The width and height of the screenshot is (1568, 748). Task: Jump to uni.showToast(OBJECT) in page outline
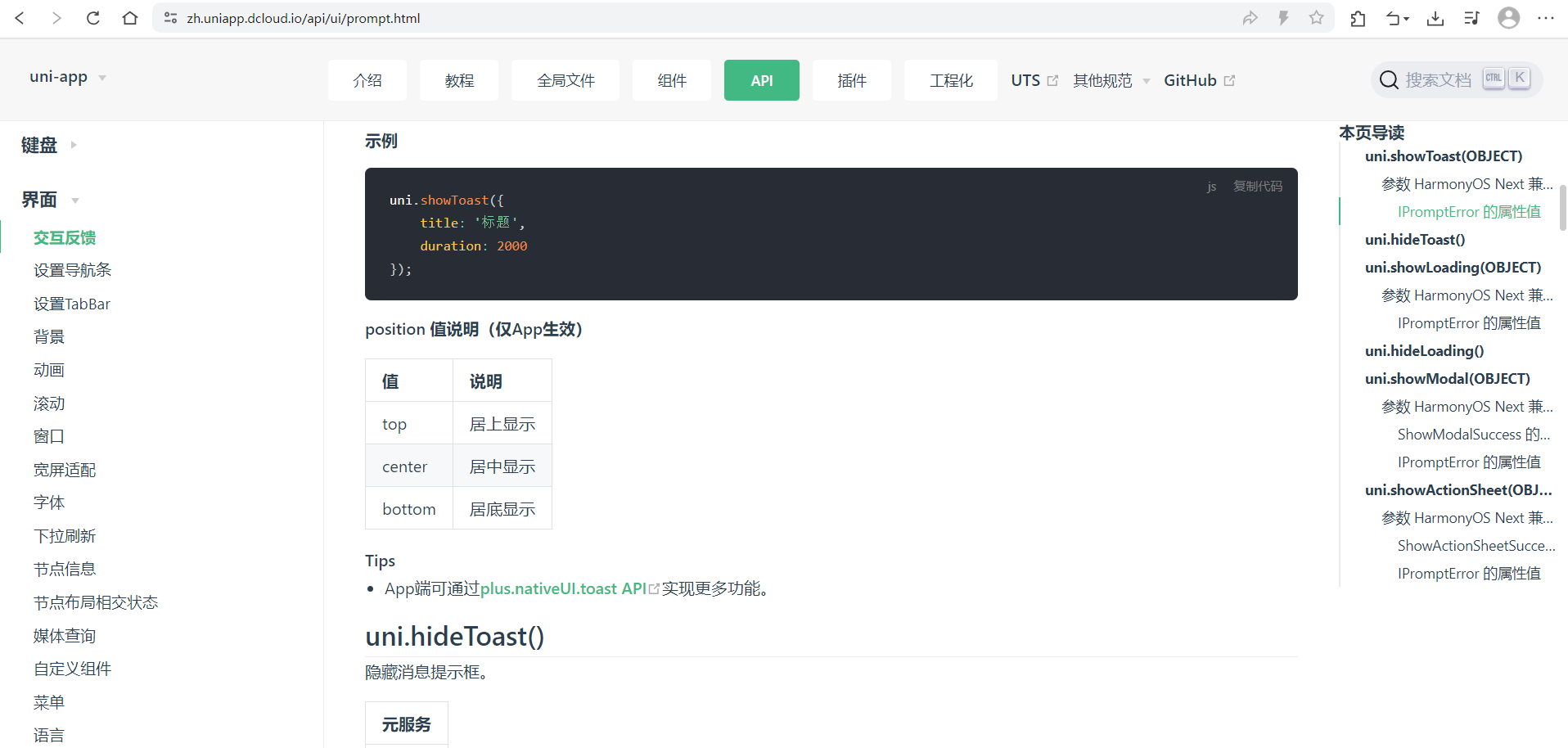pyautogui.click(x=1444, y=155)
